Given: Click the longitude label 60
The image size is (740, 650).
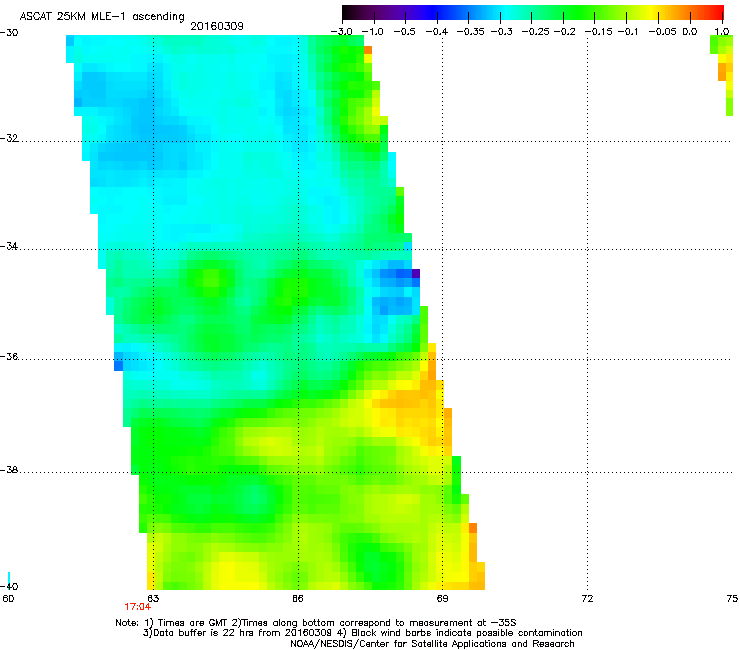Looking at the screenshot, I should (x=8, y=599).
